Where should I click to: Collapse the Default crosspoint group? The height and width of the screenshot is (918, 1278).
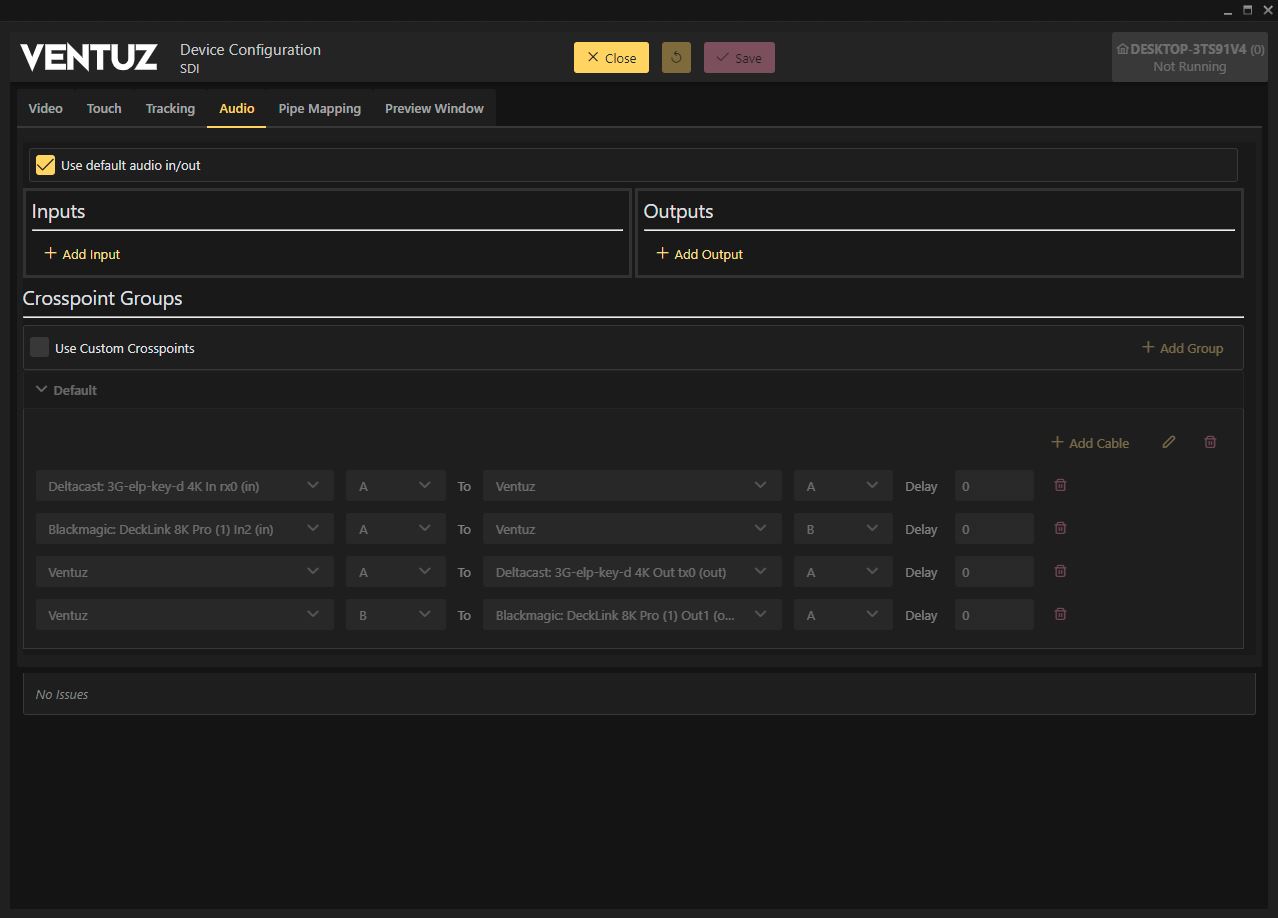click(x=42, y=390)
